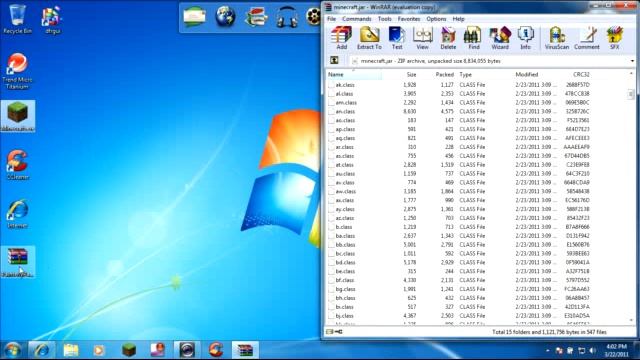Click the file list vertical scrollbar thumb
Viewport: 640px width, 360px height.
631,94
